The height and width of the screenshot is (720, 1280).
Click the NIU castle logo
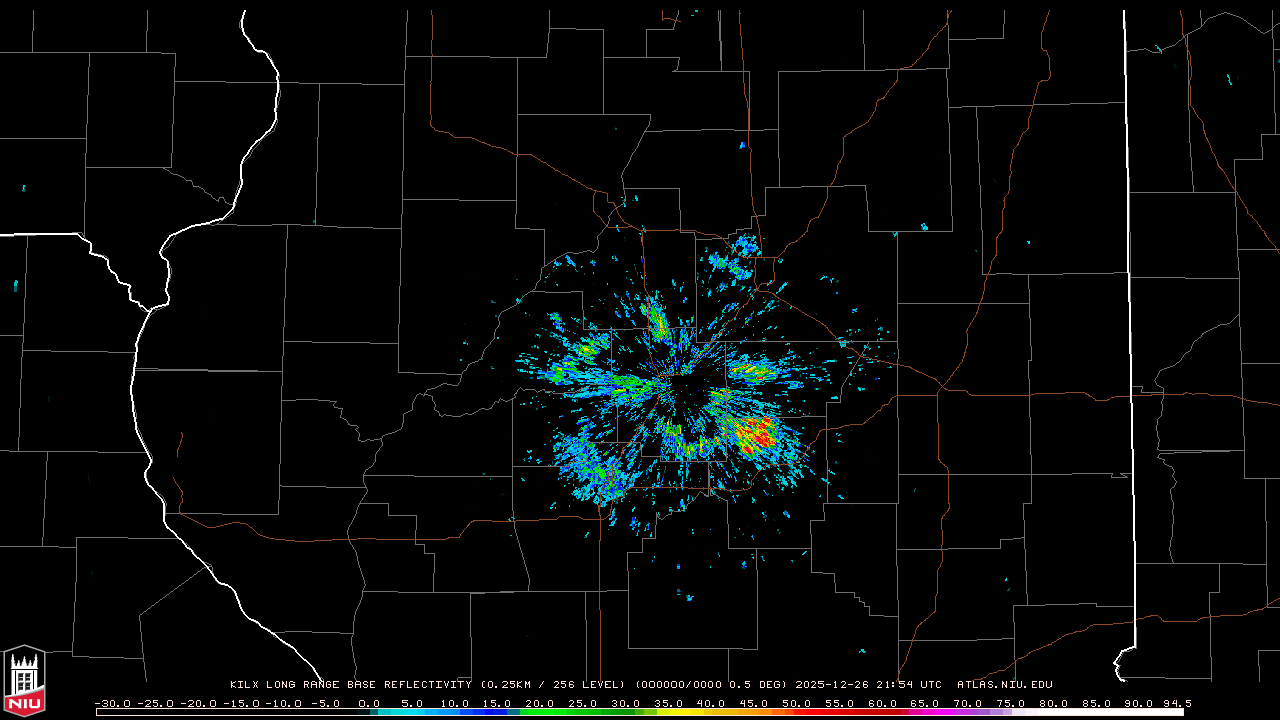click(x=24, y=681)
